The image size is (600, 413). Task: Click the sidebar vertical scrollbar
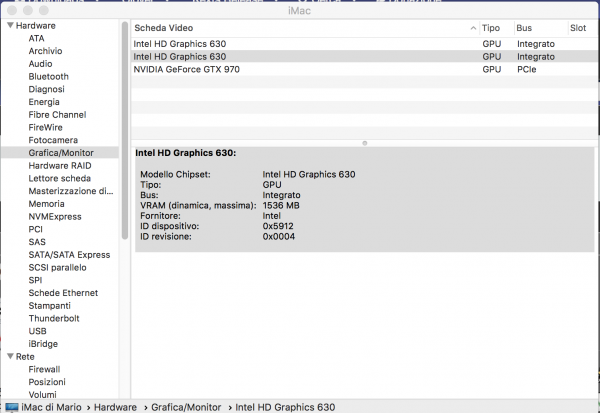coord(125,130)
